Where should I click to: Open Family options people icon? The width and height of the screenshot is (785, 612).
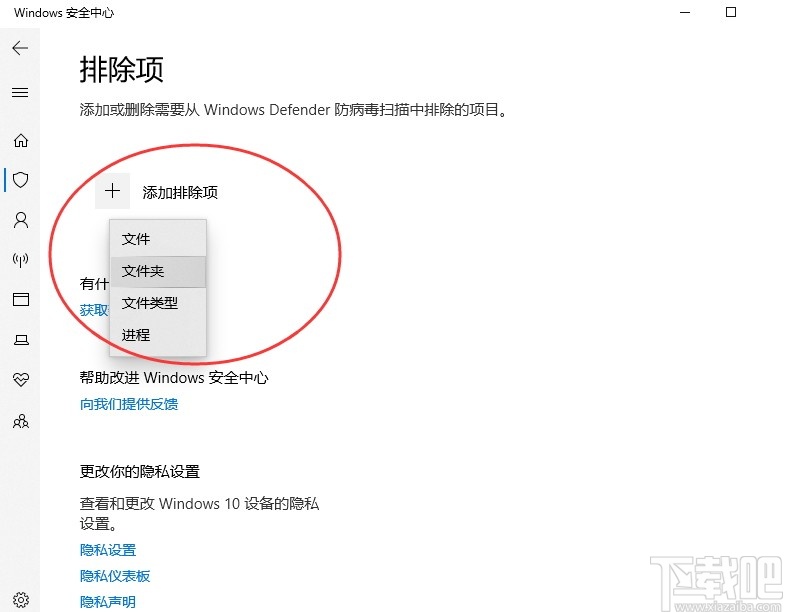click(21, 421)
